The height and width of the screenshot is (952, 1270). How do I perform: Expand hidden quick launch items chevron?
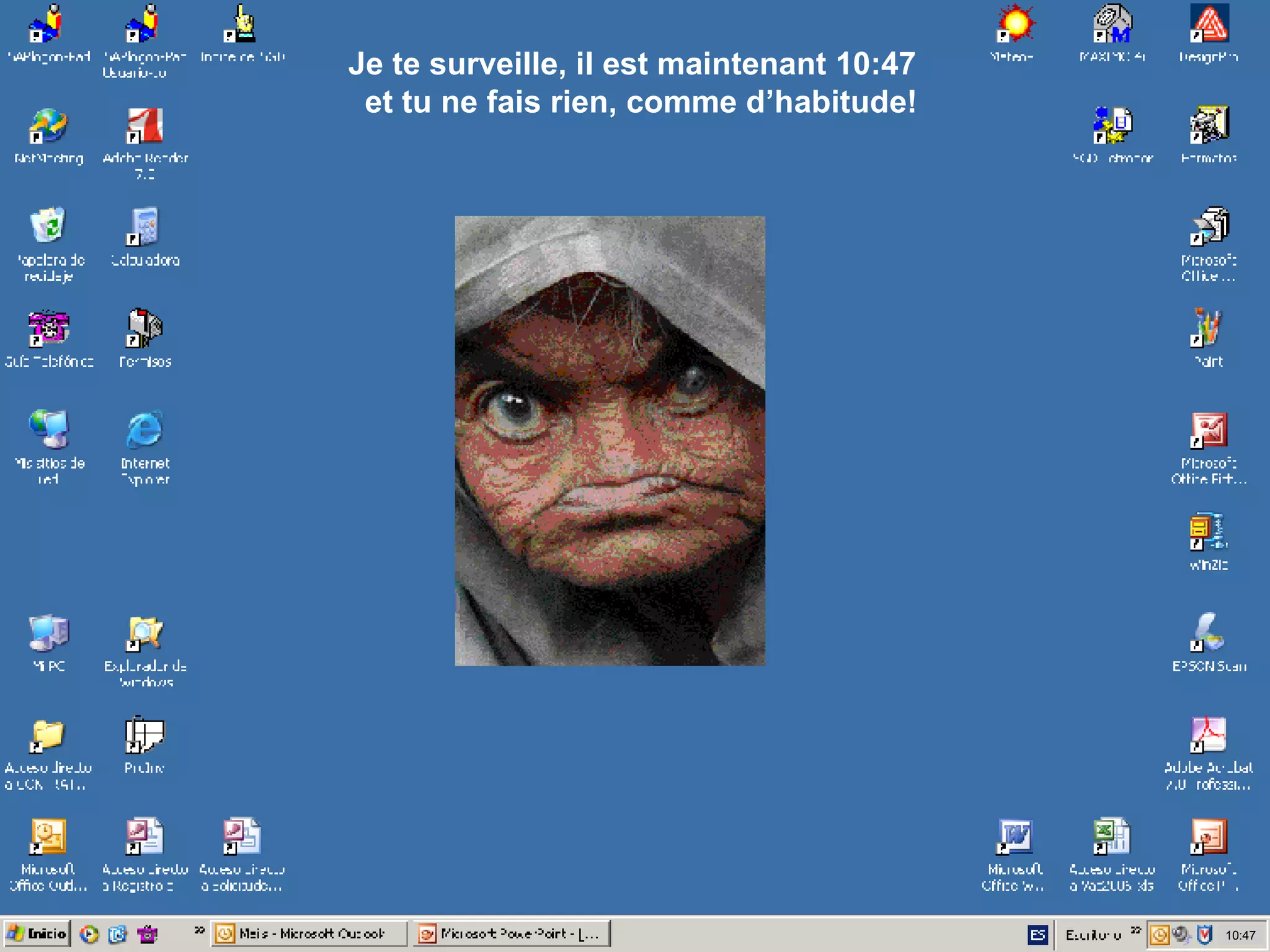coord(199,930)
